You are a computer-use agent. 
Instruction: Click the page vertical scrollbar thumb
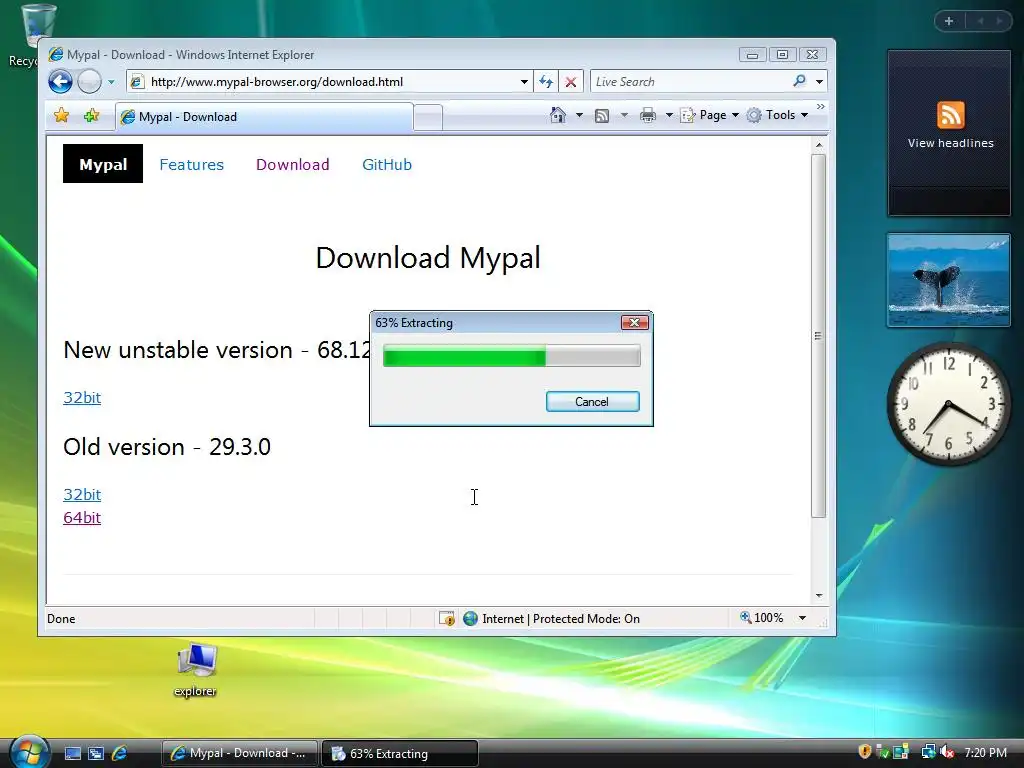click(x=818, y=336)
